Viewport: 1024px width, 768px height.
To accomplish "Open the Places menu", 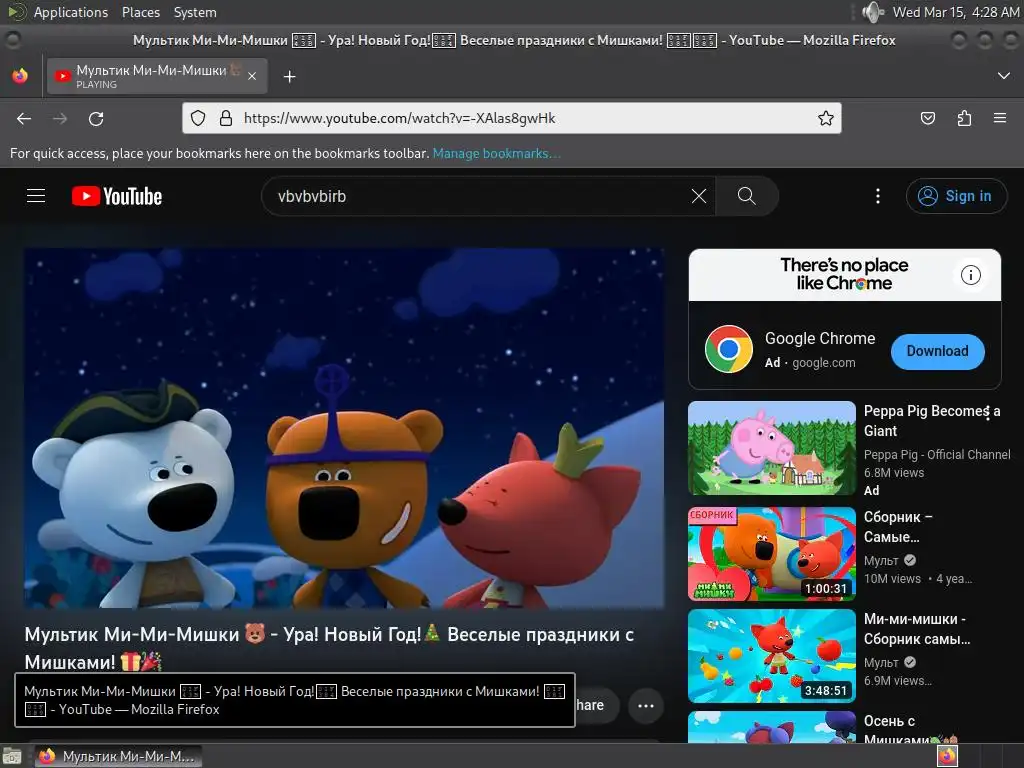I will pyautogui.click(x=140, y=12).
